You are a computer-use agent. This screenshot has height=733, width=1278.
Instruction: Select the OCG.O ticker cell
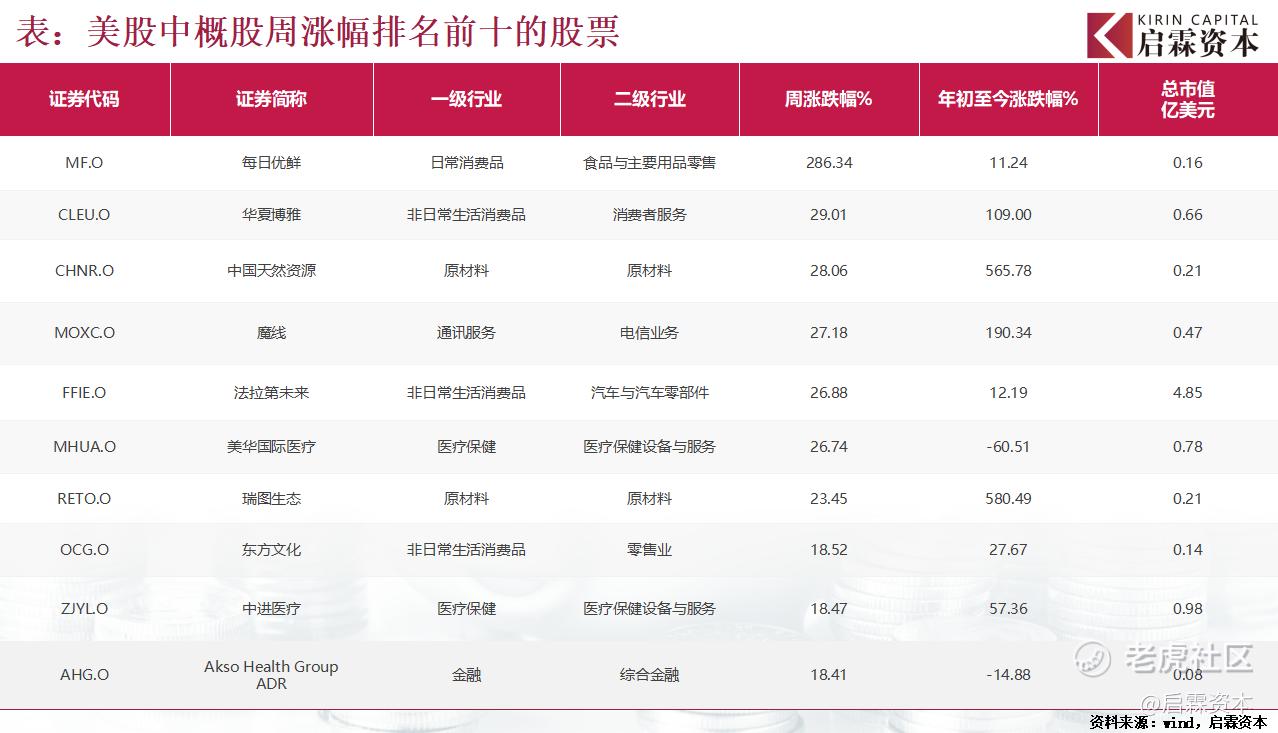coord(84,549)
